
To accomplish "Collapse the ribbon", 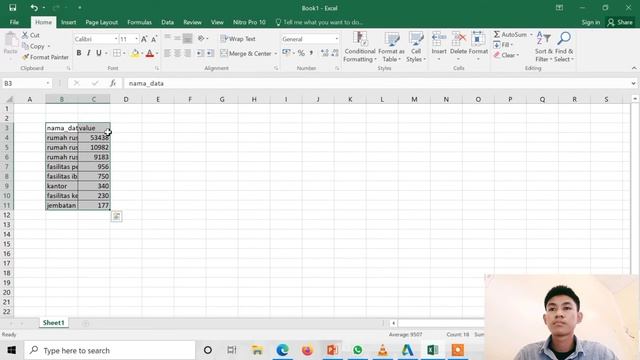I will click(634, 68).
